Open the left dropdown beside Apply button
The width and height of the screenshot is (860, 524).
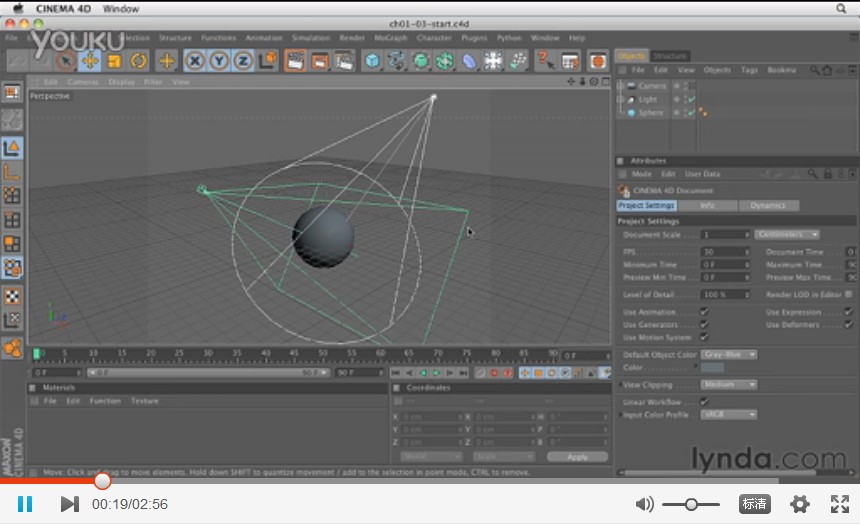coord(431,457)
